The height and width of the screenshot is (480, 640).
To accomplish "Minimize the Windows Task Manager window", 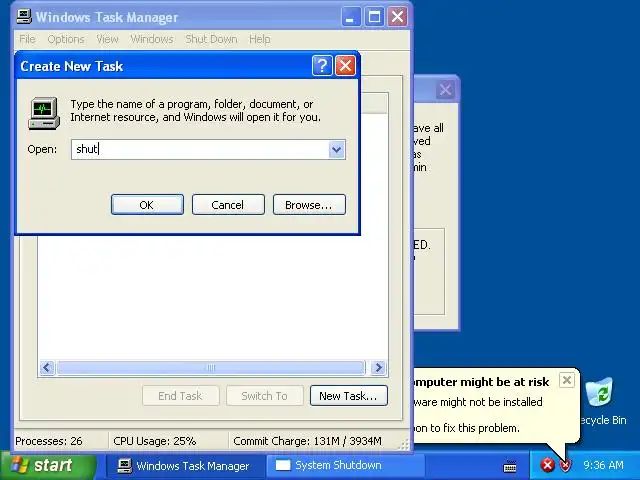I will coord(350,17).
